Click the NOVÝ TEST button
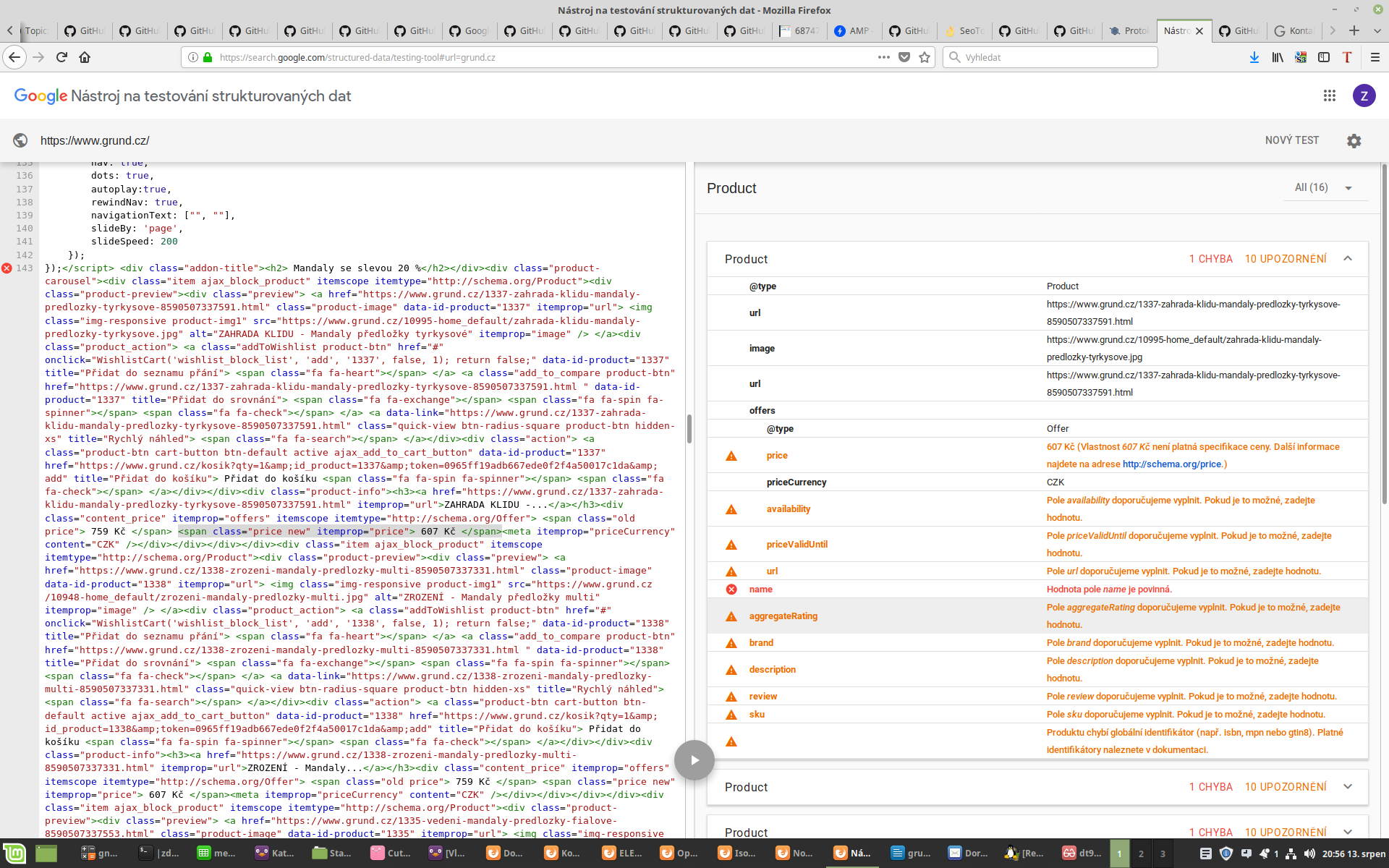The height and width of the screenshot is (868, 1389). click(x=1291, y=140)
